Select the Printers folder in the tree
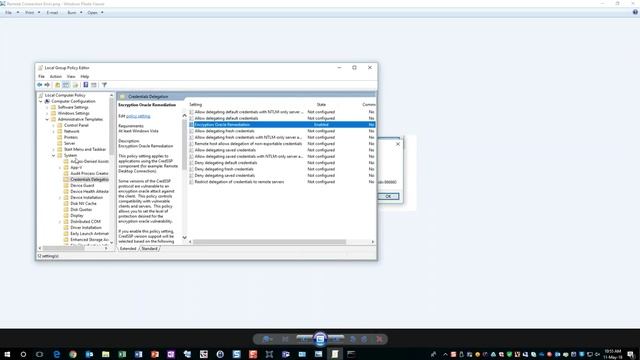The width and height of the screenshot is (640, 360). [71, 137]
